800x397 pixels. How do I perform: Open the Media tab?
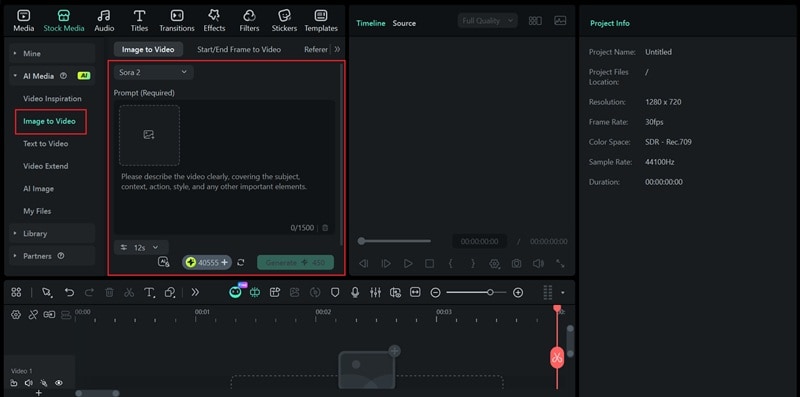click(x=23, y=21)
